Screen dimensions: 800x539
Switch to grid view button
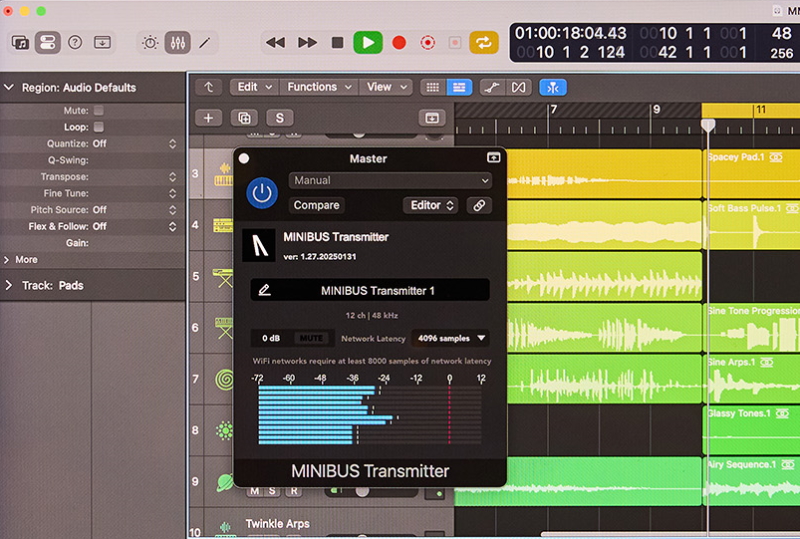tap(433, 88)
